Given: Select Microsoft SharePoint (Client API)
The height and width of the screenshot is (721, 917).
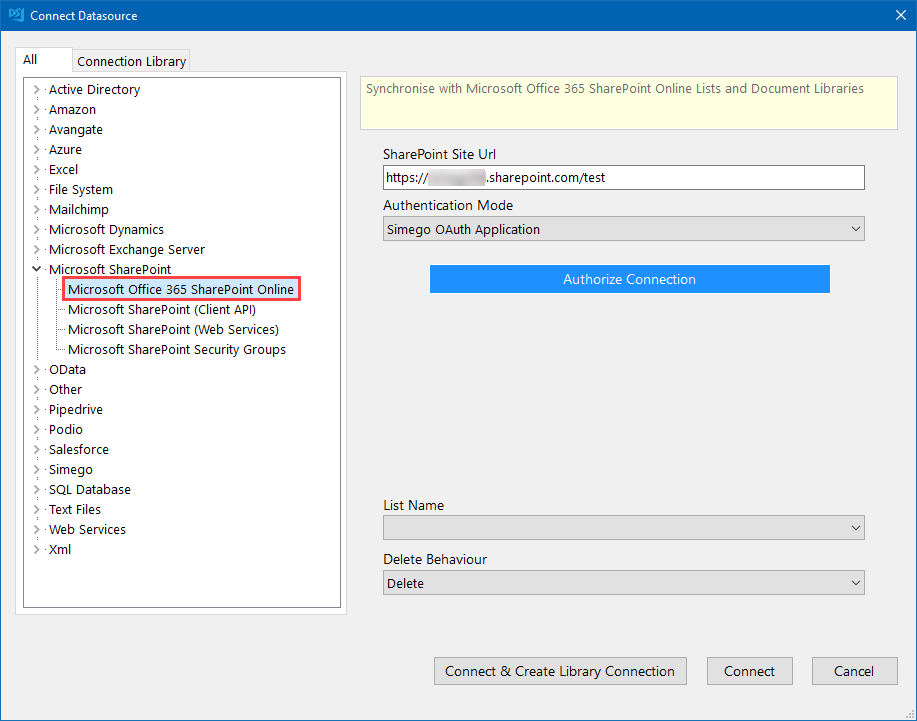Looking at the screenshot, I should pyautogui.click(x=162, y=309).
